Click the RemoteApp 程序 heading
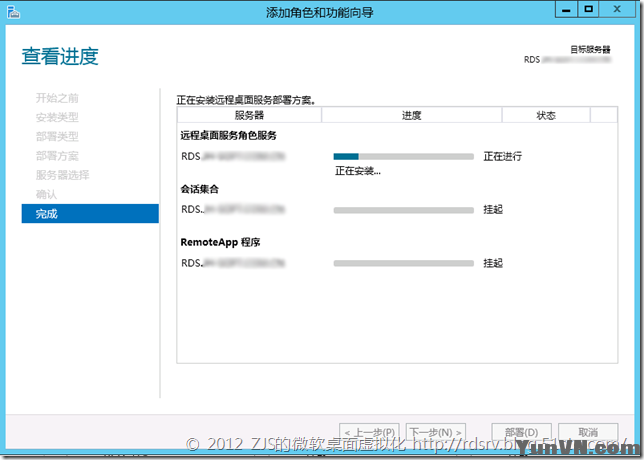 tap(220, 242)
